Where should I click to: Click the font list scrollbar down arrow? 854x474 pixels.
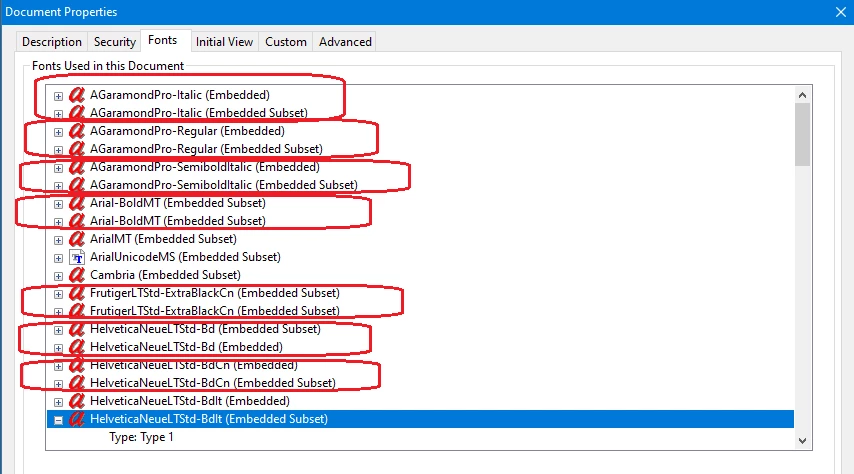pos(802,440)
